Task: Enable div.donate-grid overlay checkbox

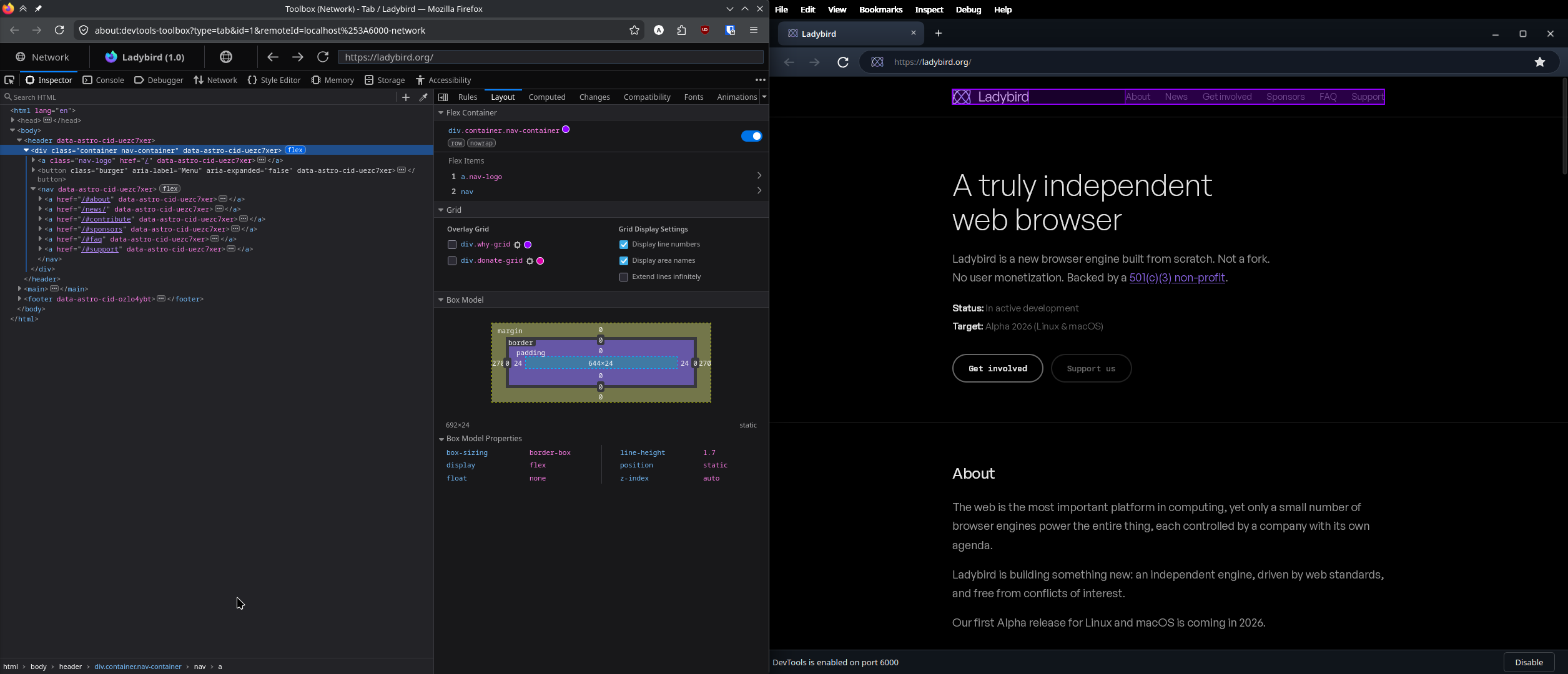Action: tap(452, 261)
